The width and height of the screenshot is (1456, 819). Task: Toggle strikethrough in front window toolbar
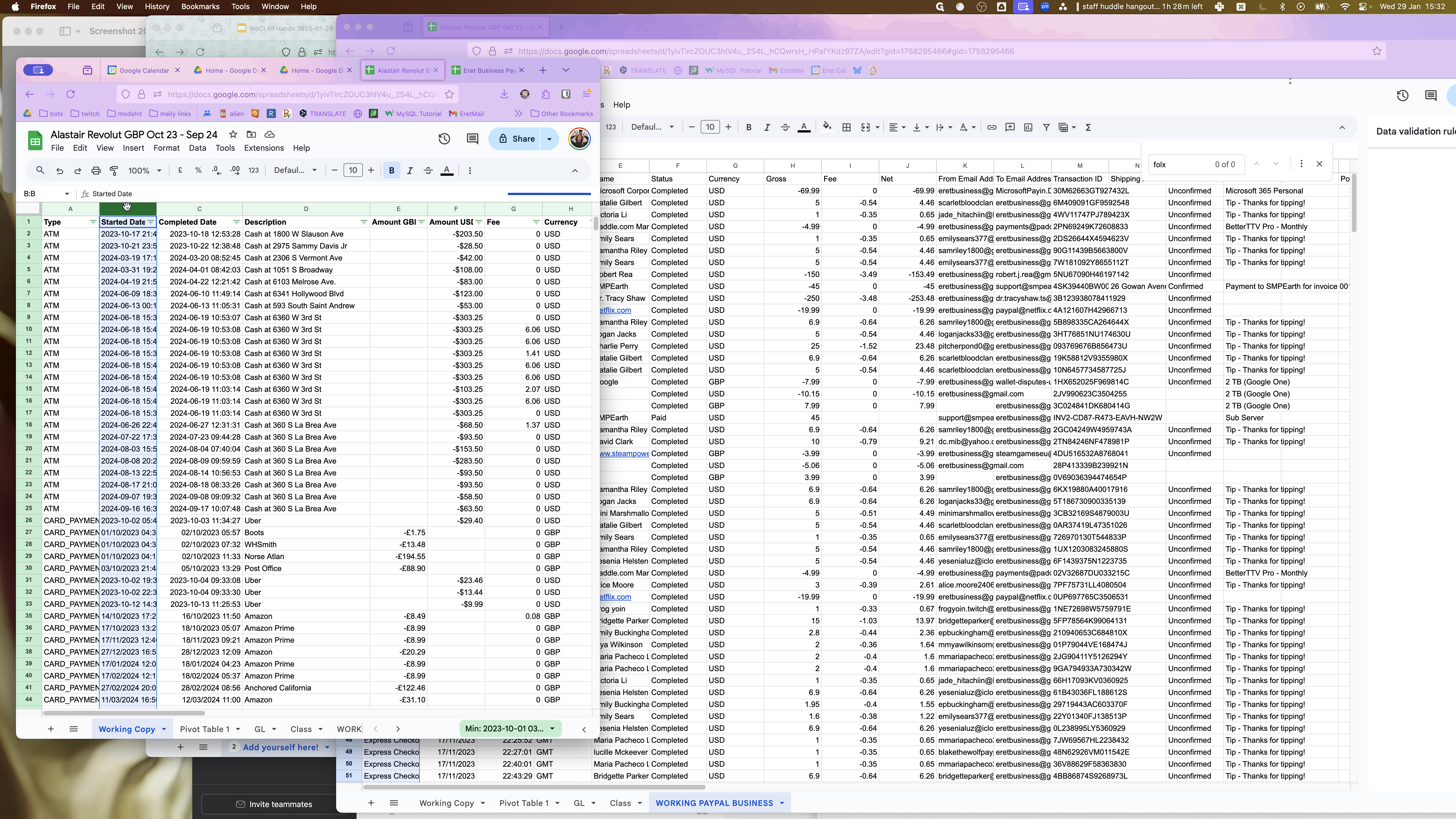click(x=429, y=170)
